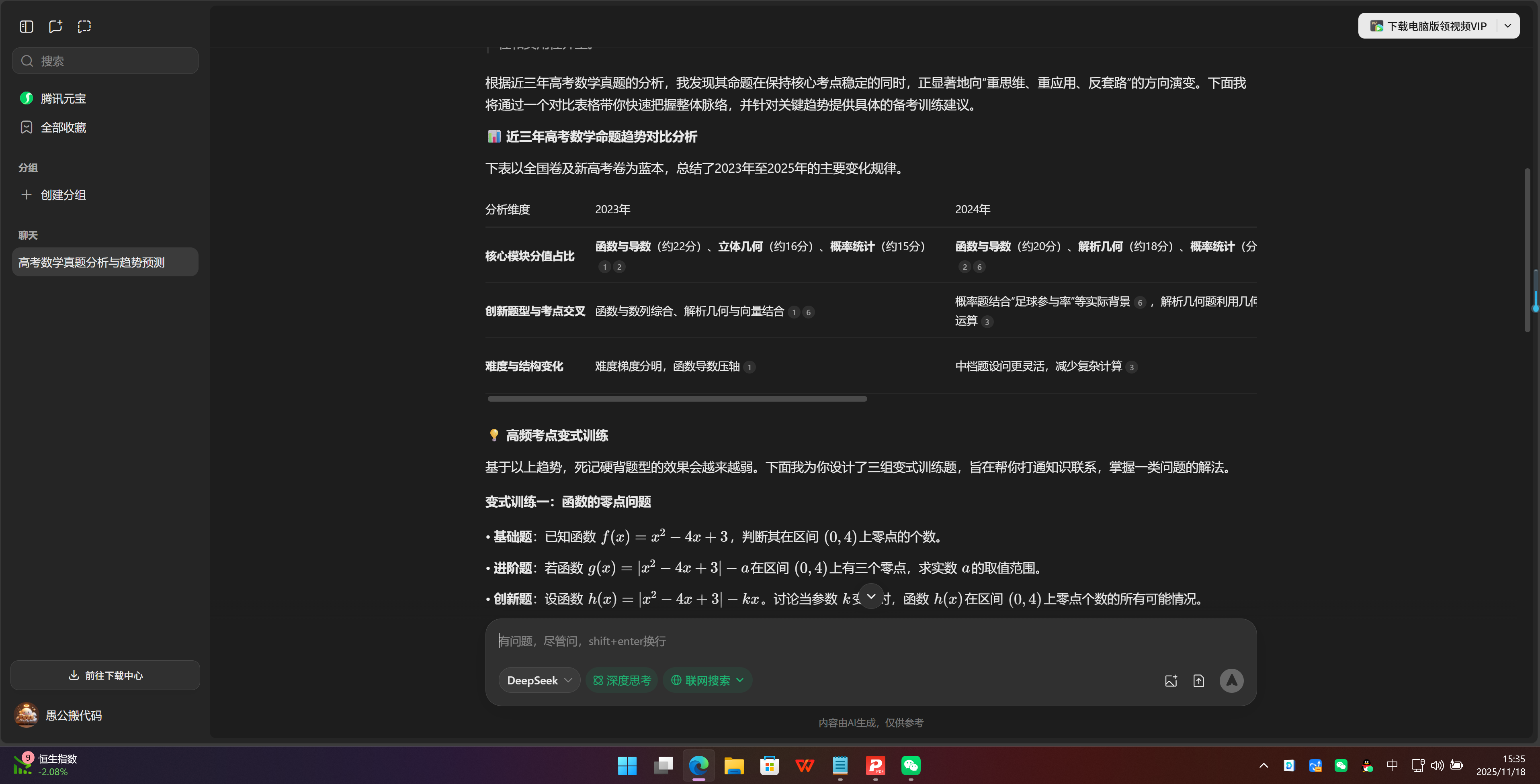Select chat 高考数学真题分析与趋势预测
This screenshot has width=1540, height=784.
pyautogui.click(x=104, y=262)
